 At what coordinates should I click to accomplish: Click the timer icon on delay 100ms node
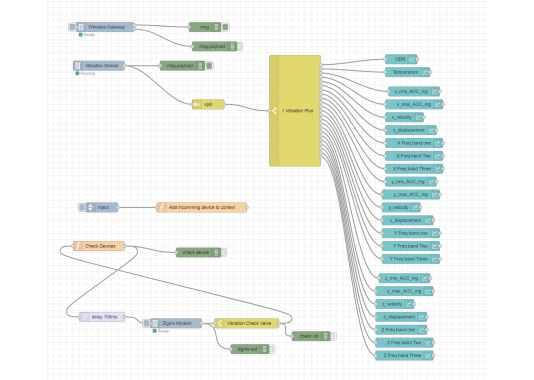pos(84,317)
